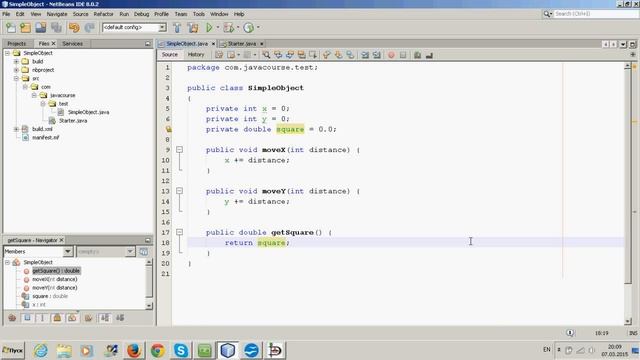This screenshot has height=360, width=640.
Task: Open the Navigate menu
Action: (57, 14)
